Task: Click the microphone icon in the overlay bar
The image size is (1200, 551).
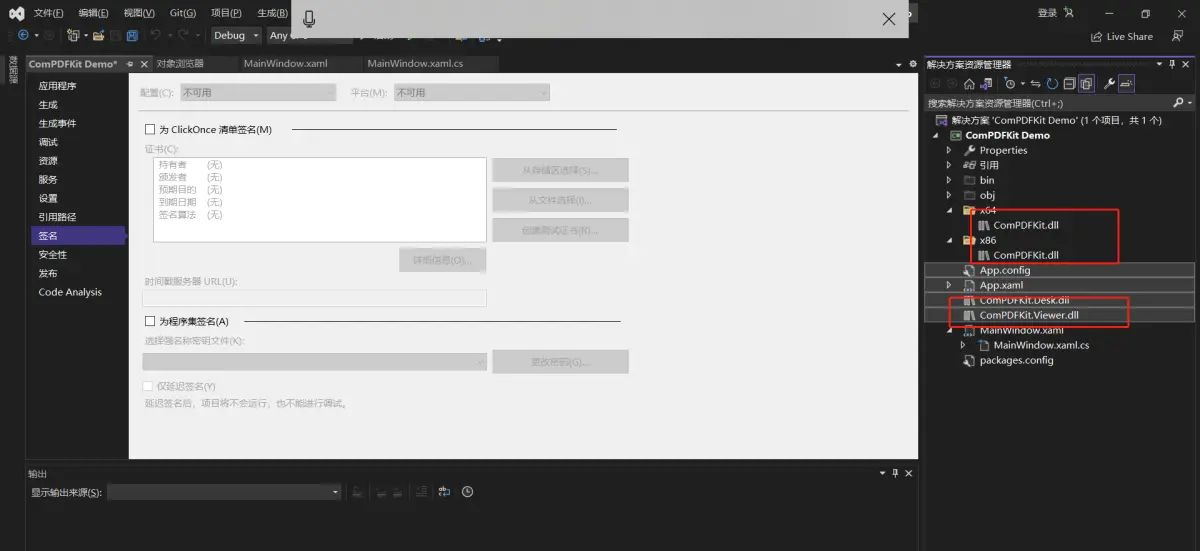Action: (308, 19)
